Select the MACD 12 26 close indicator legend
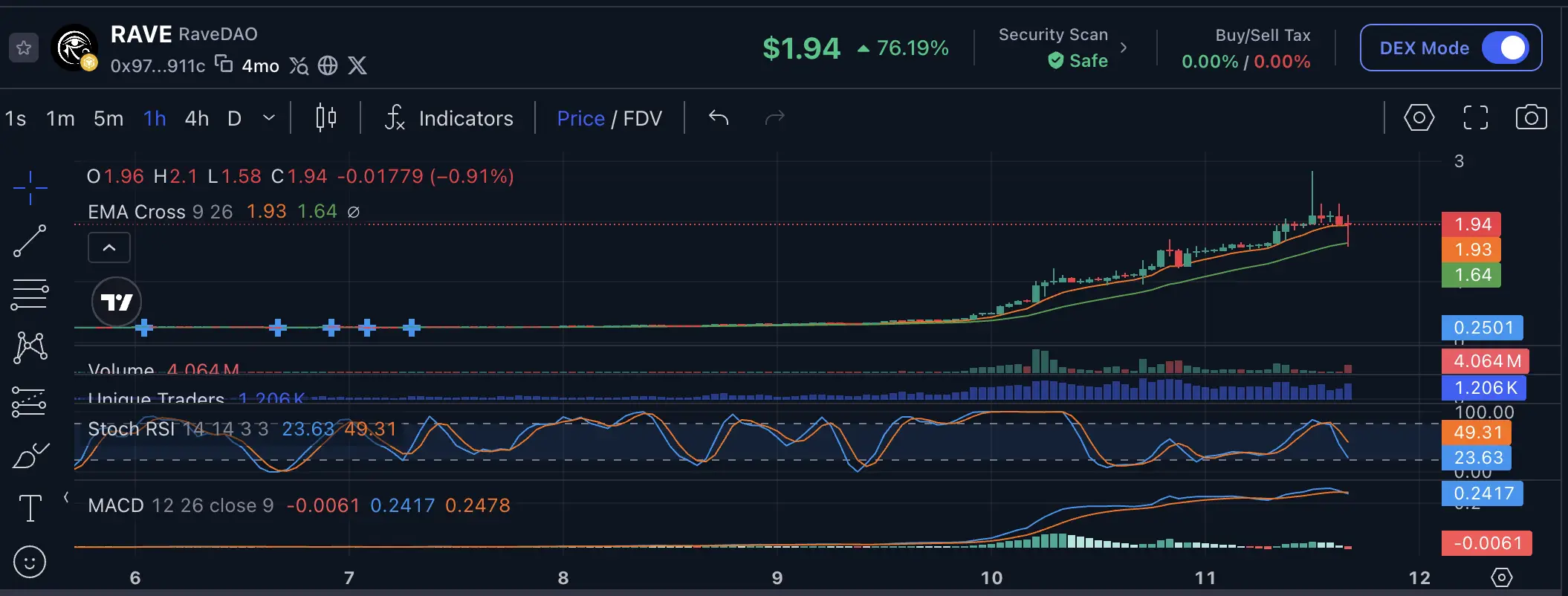Screen dimensions: 1568x596 (x=181, y=505)
